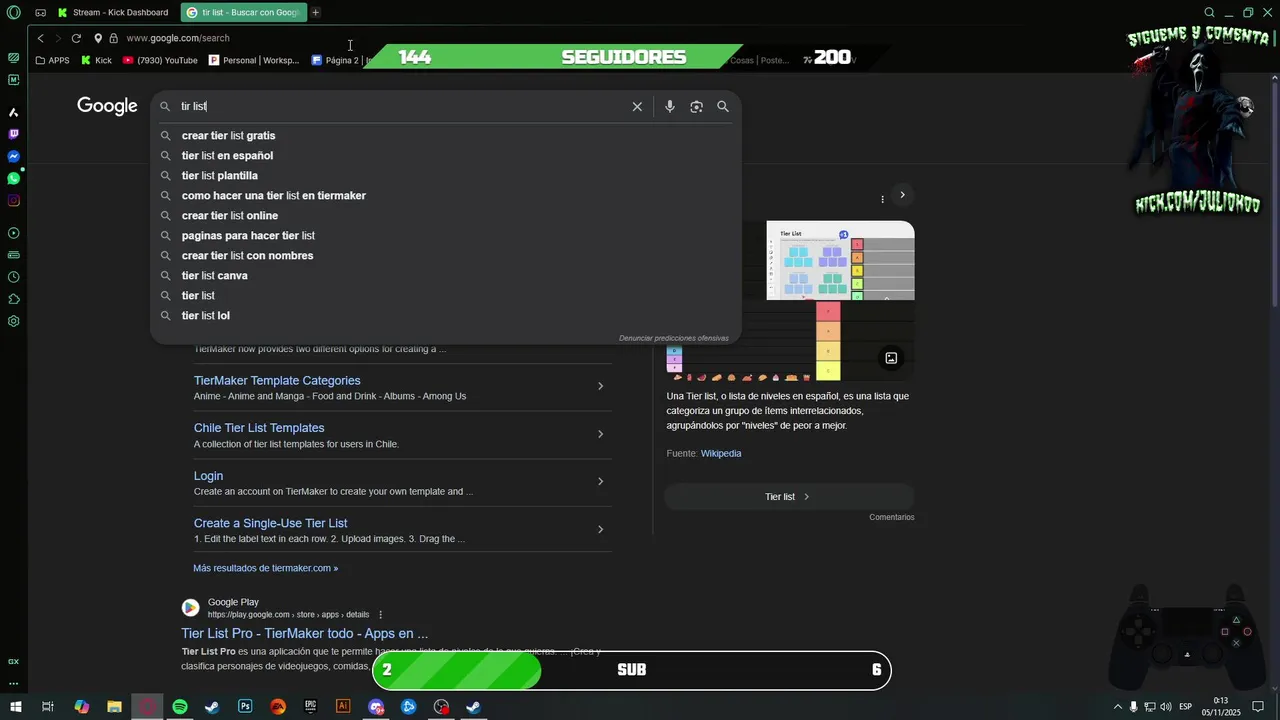Open the YouTube bookmark
Viewport: 1280px width, 720px height.
coord(160,60)
